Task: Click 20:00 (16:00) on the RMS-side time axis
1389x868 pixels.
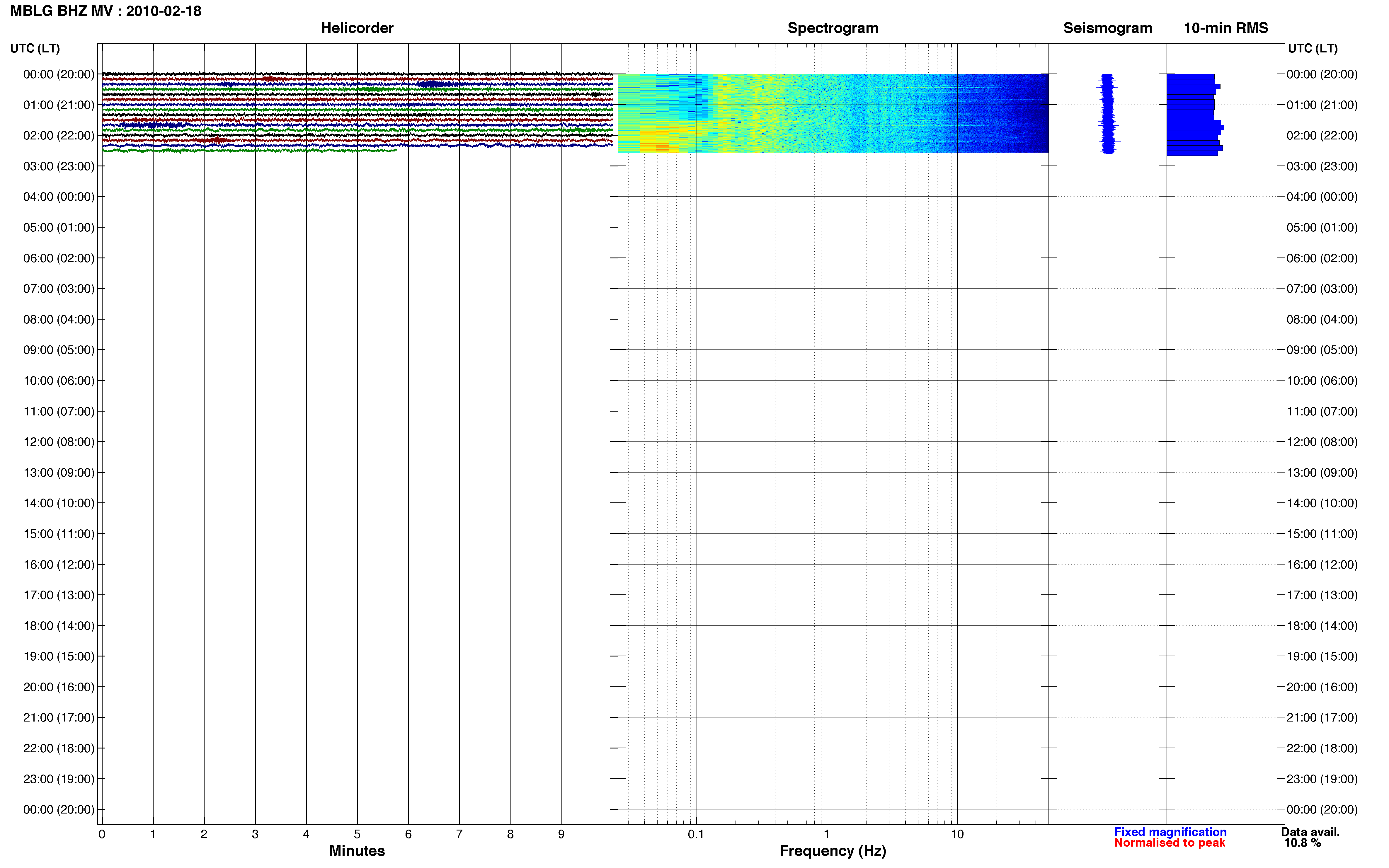Action: click(1322, 687)
